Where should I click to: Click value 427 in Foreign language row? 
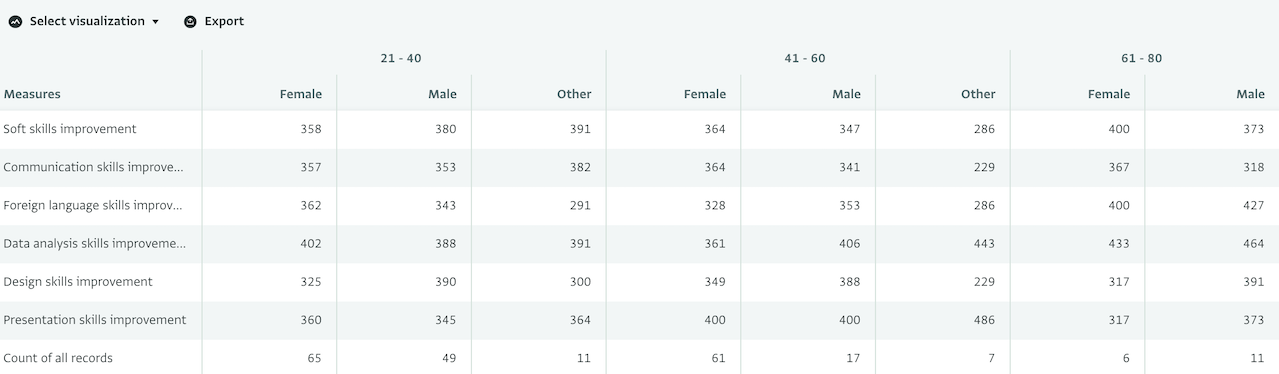tap(1253, 205)
